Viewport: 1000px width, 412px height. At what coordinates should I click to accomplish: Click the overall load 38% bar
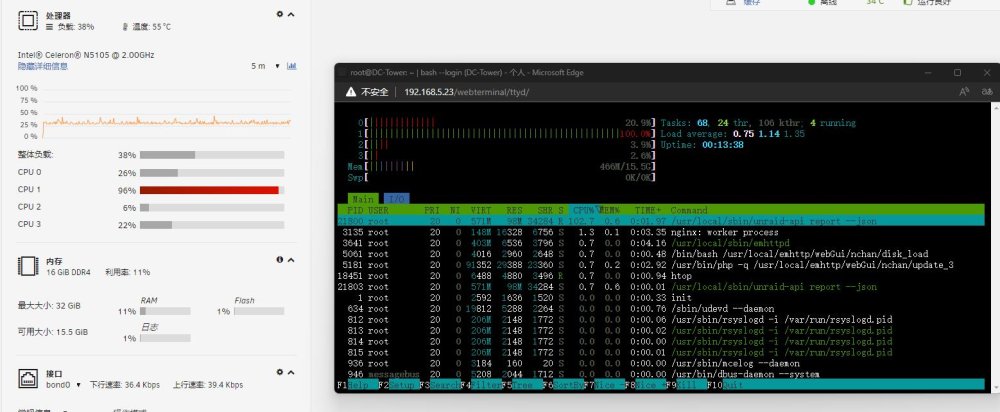click(x=212, y=155)
